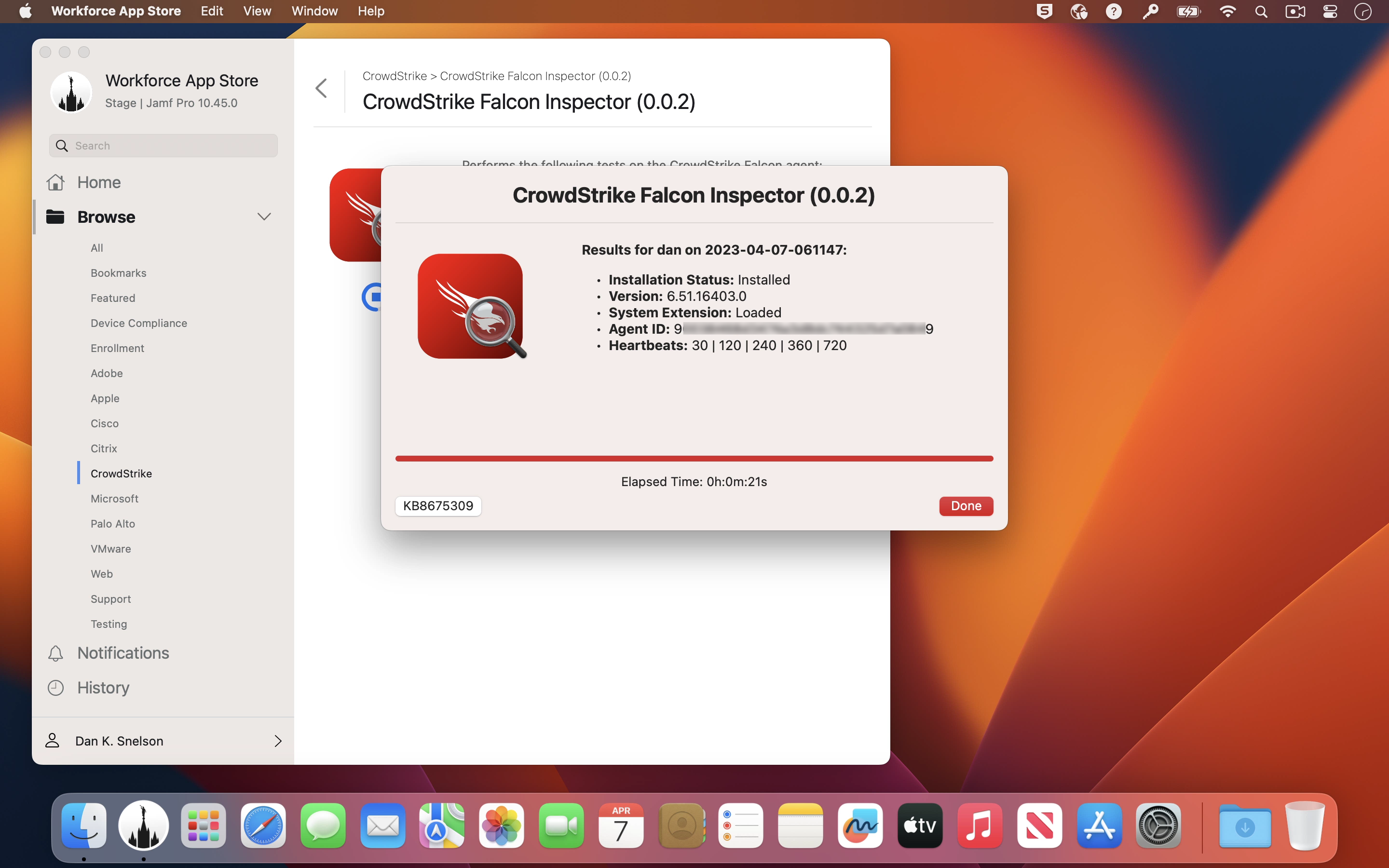Select the Palo Alto category
1389x868 pixels.
tap(112, 524)
